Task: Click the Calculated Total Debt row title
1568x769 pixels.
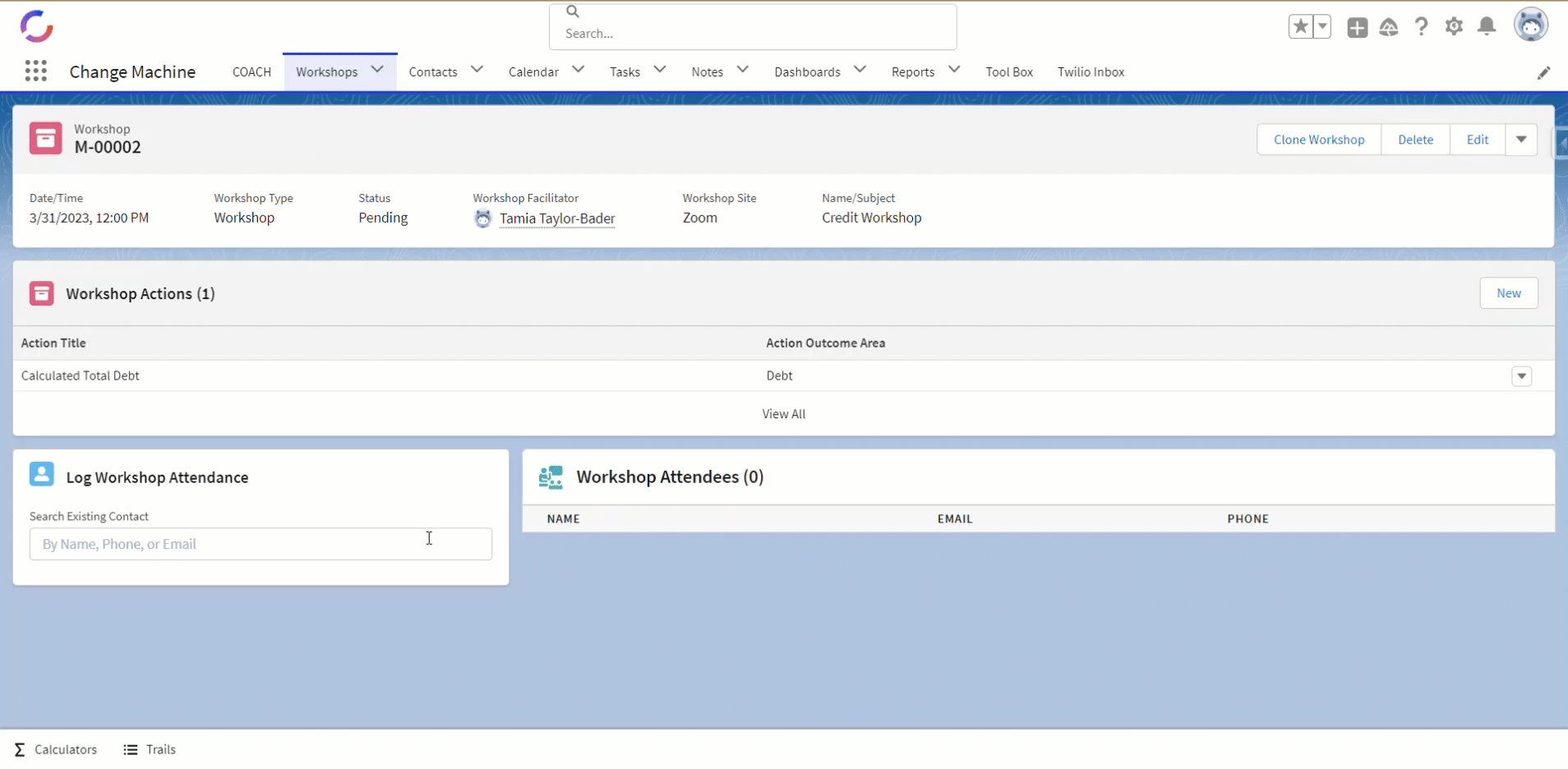Action: pyautogui.click(x=81, y=376)
